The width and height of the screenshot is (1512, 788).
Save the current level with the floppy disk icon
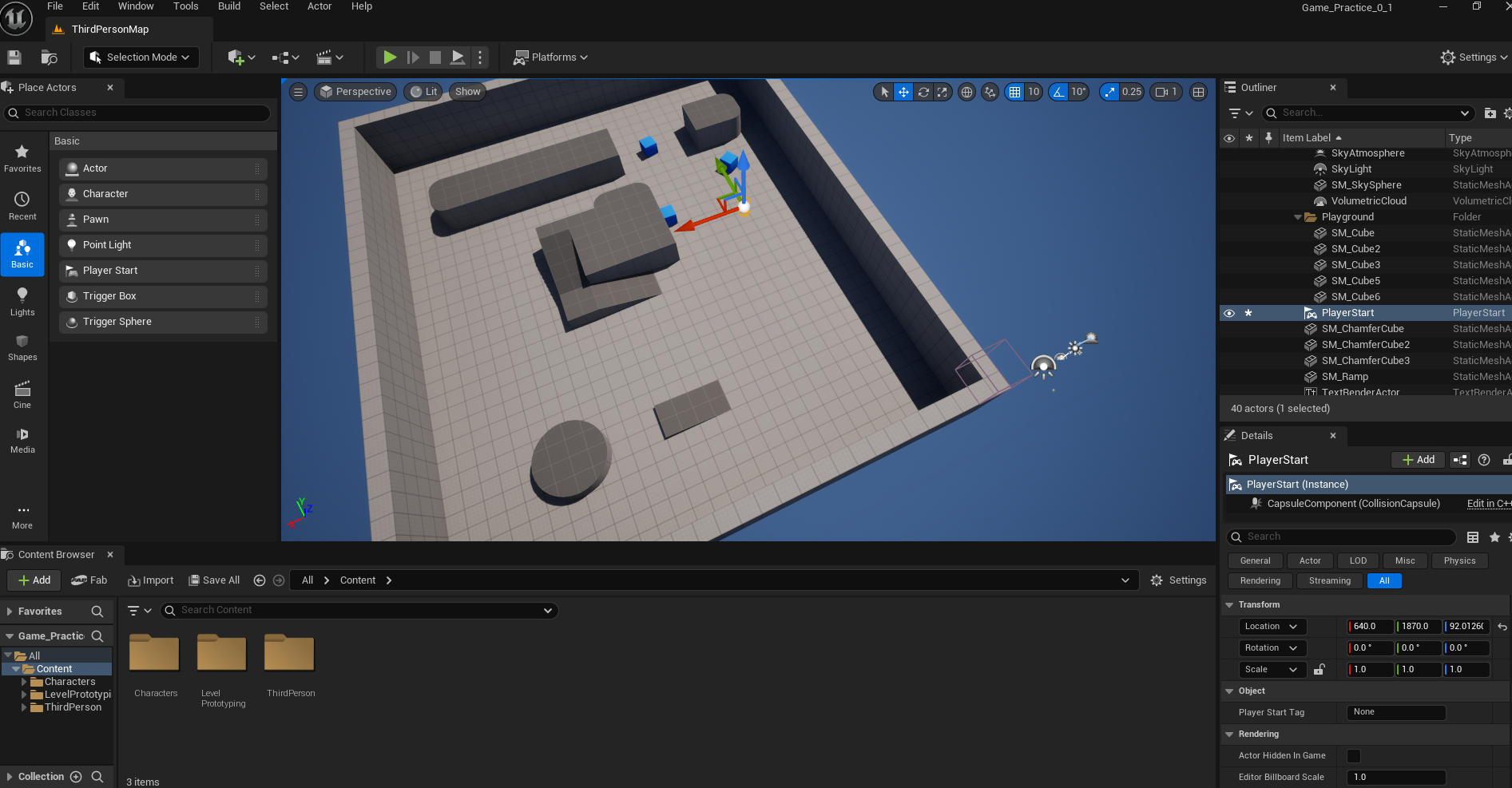coord(14,57)
